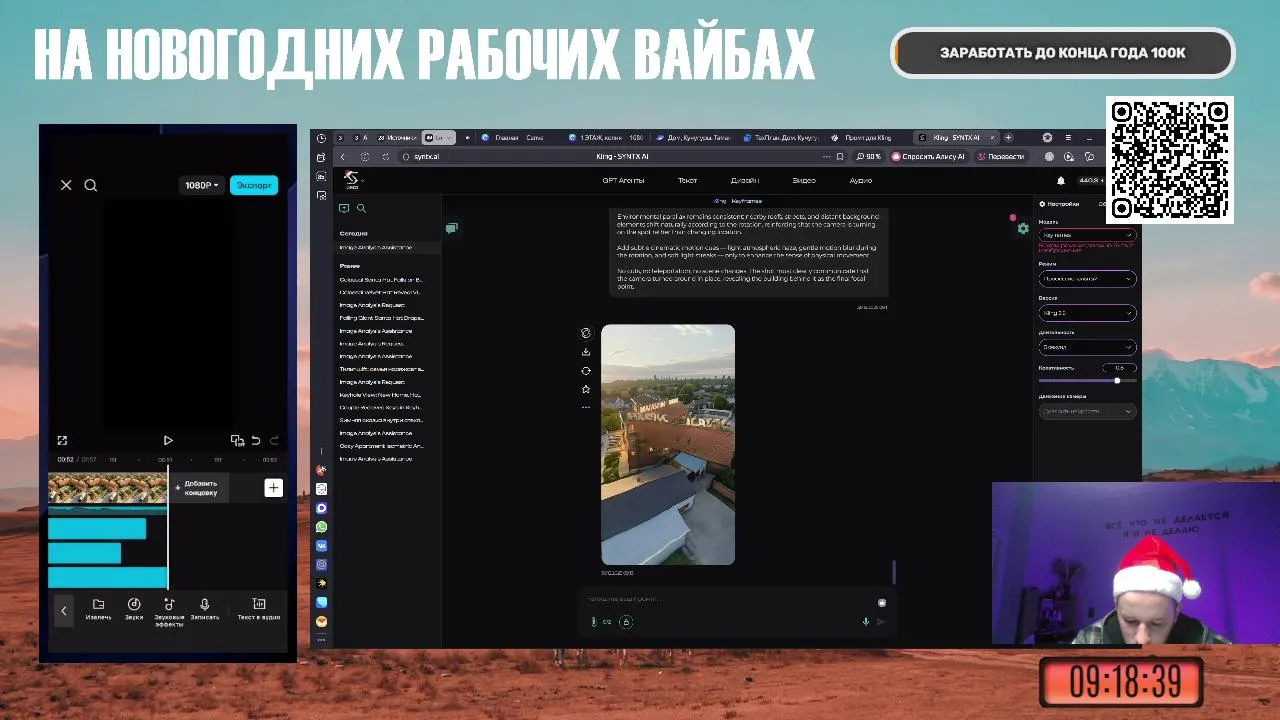Click the green settings gear beside chat
The height and width of the screenshot is (720, 1280).
click(x=1023, y=229)
